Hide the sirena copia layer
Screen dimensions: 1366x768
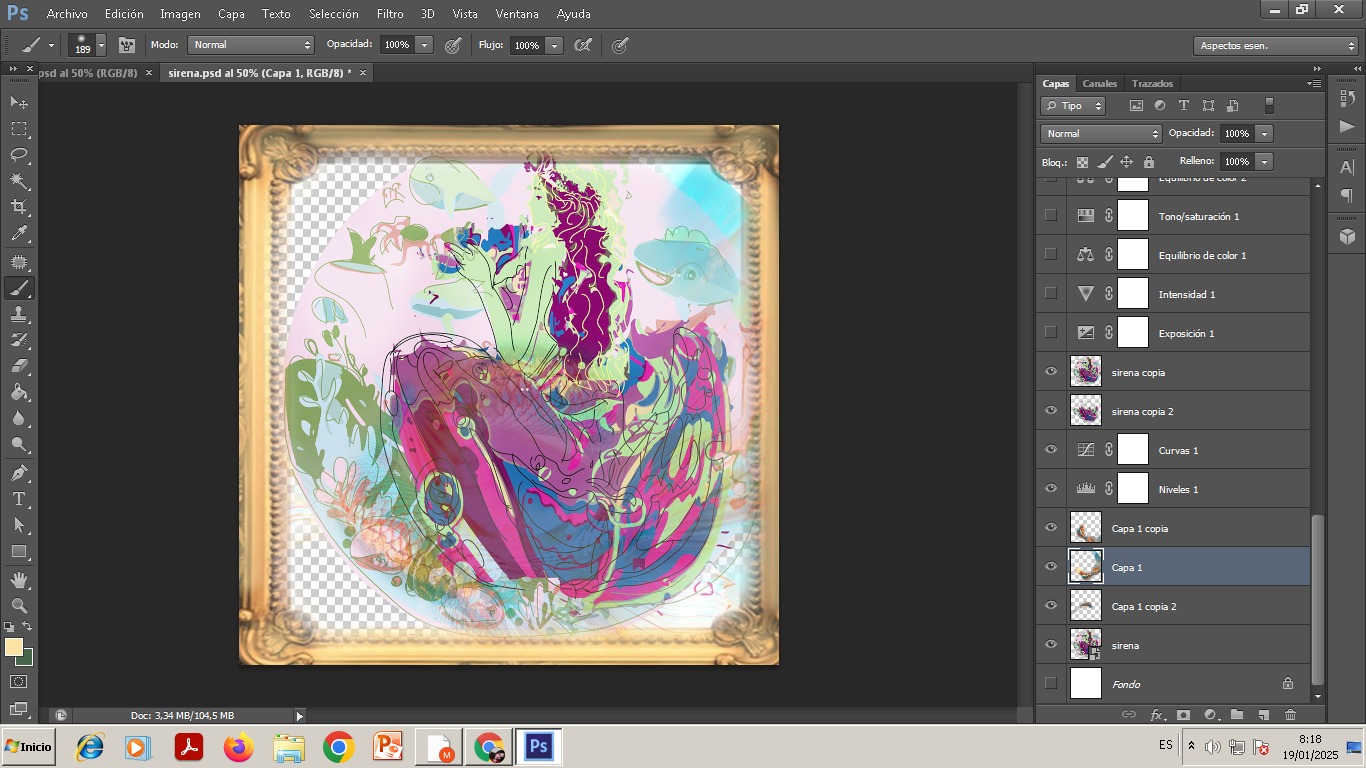[x=1050, y=372]
